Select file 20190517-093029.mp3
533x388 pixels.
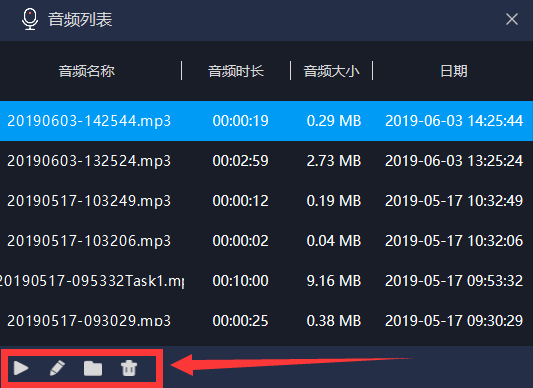point(89,321)
